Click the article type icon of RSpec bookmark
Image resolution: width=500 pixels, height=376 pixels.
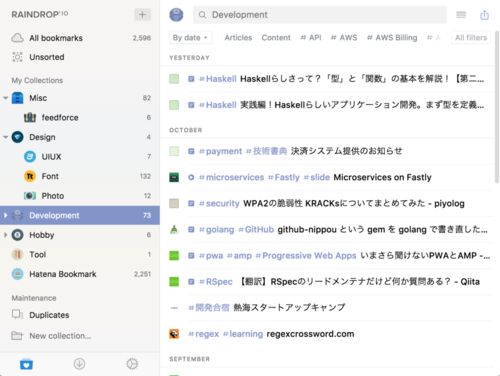[191, 282]
